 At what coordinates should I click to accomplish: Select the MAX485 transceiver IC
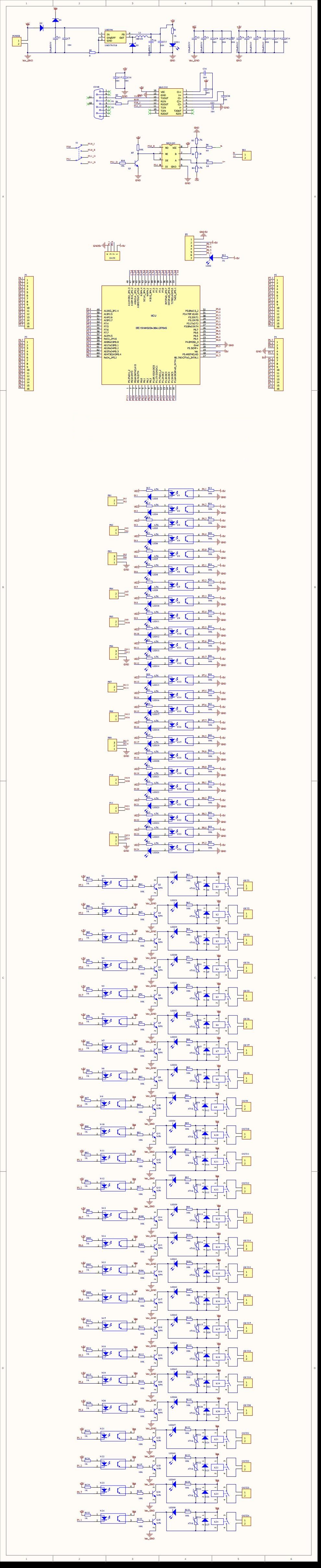click(x=171, y=157)
